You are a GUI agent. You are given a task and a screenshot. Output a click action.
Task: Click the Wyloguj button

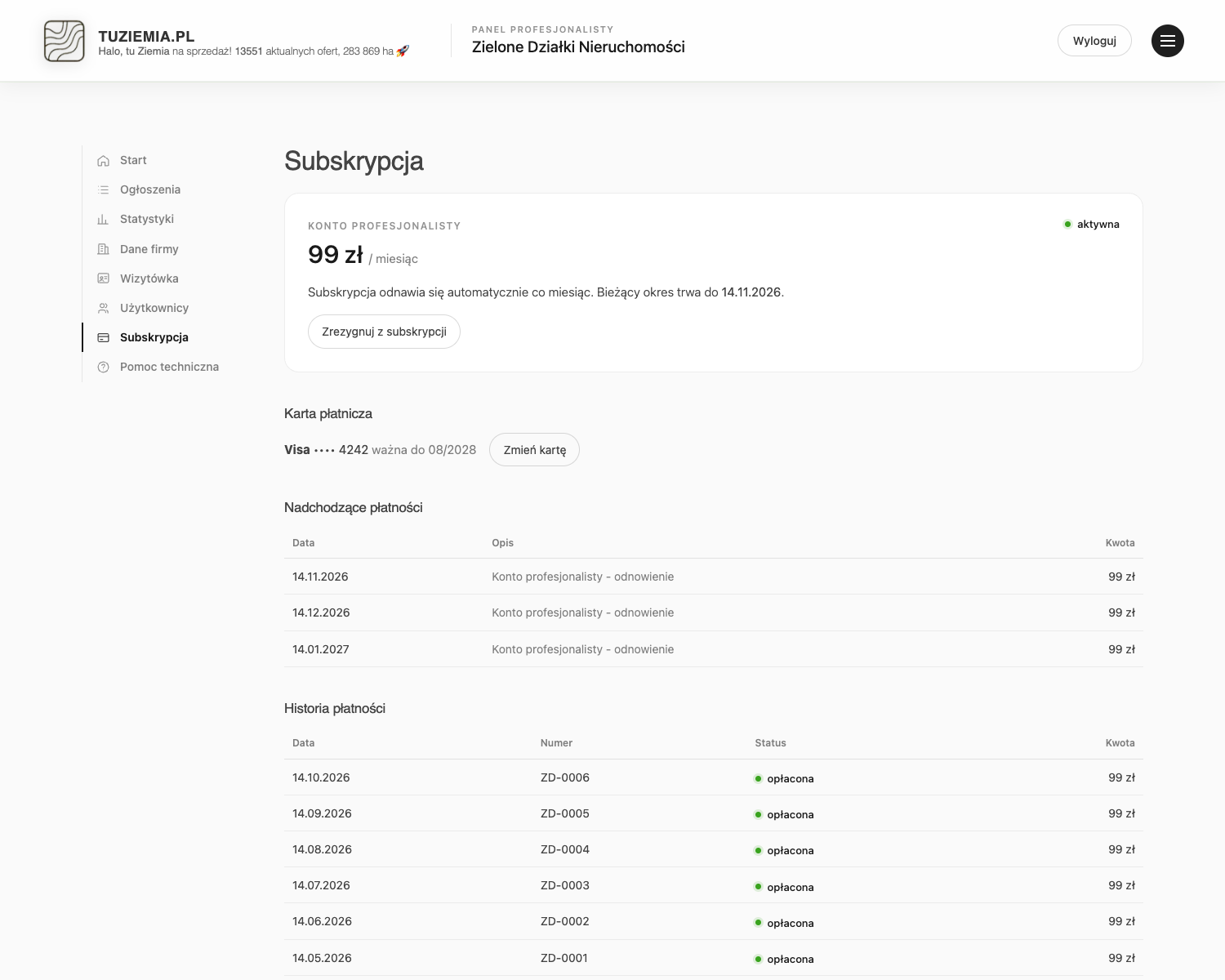(x=1094, y=41)
